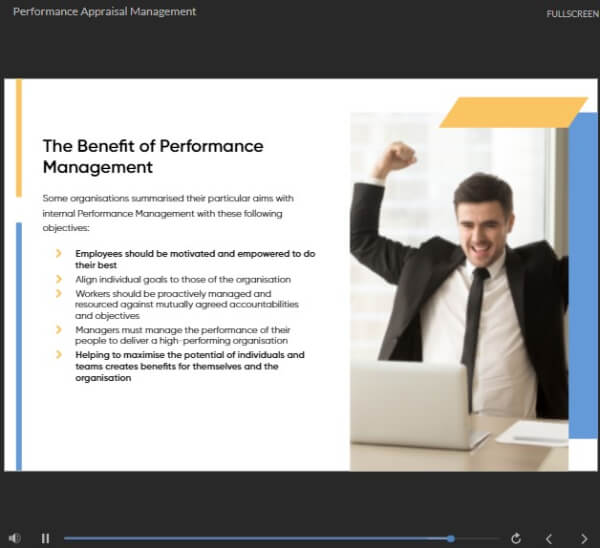Viewport: 600px width, 548px height.
Task: Click the chevron bullet beside 'Workers should be proactively'
Action: tap(59, 295)
